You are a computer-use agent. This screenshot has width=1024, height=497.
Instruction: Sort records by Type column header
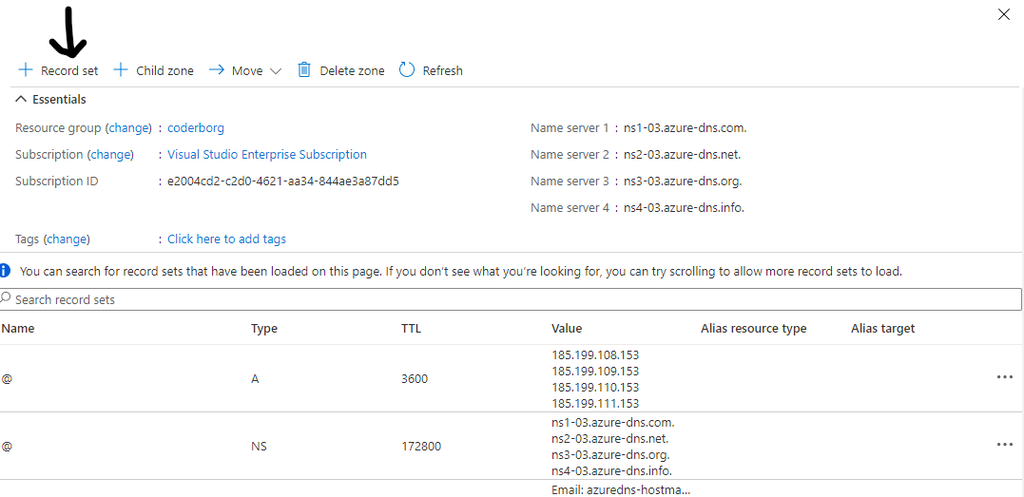click(264, 328)
